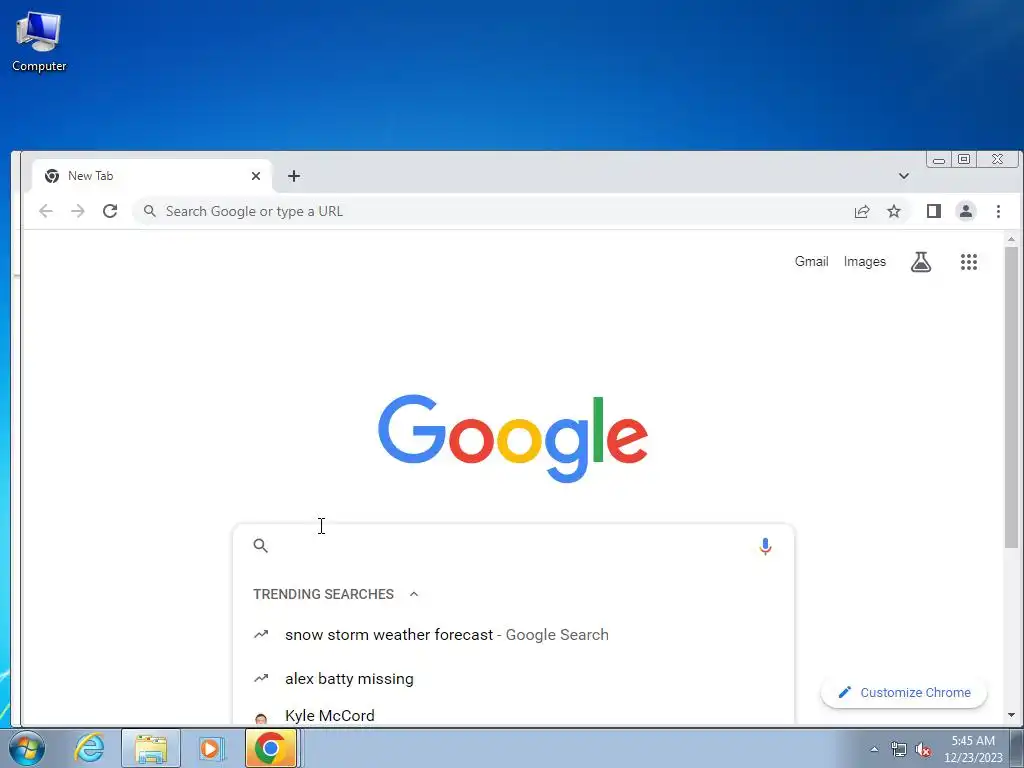The image size is (1024, 768).
Task: Click the share page icon in the address bar
Action: click(862, 211)
